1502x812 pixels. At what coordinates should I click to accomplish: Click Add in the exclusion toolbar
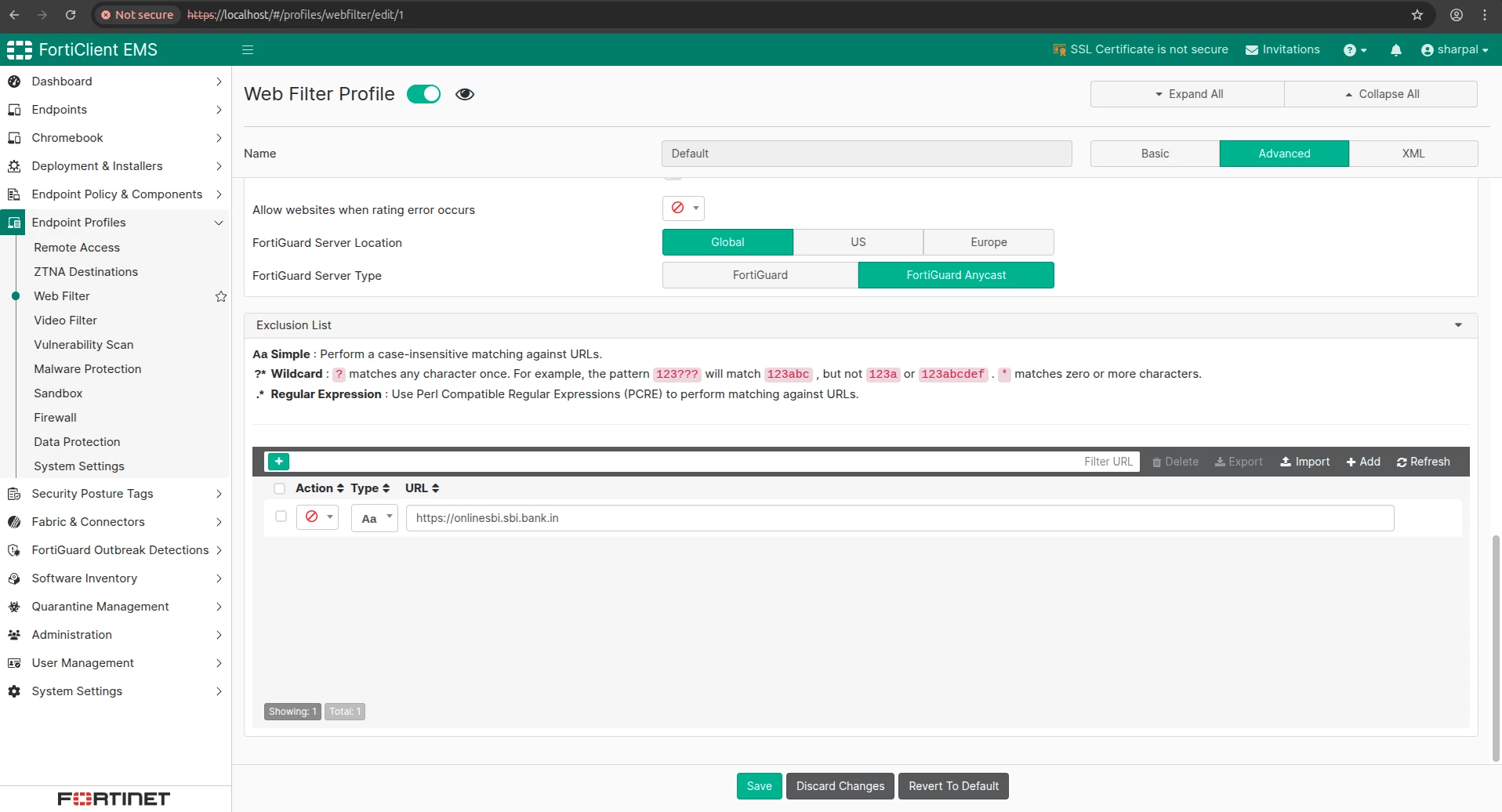(1363, 462)
